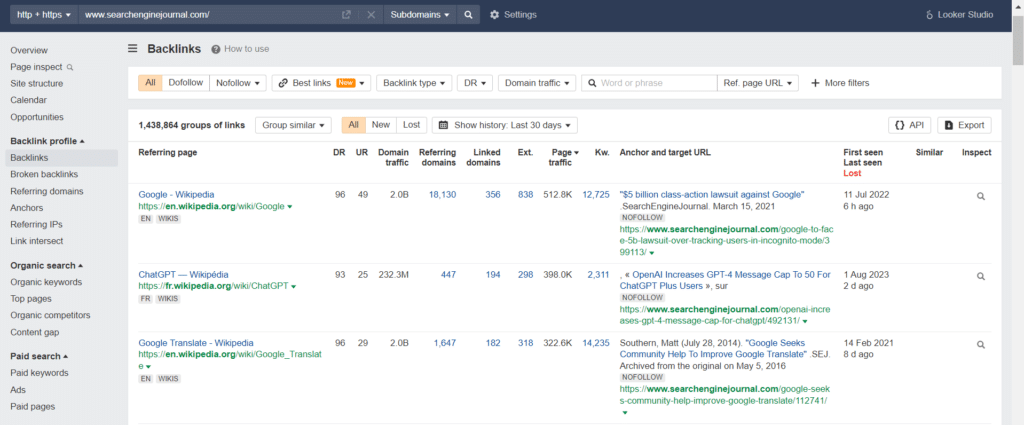
Task: Inspect the Google Translate - Wikipedia row
Action: (980, 344)
